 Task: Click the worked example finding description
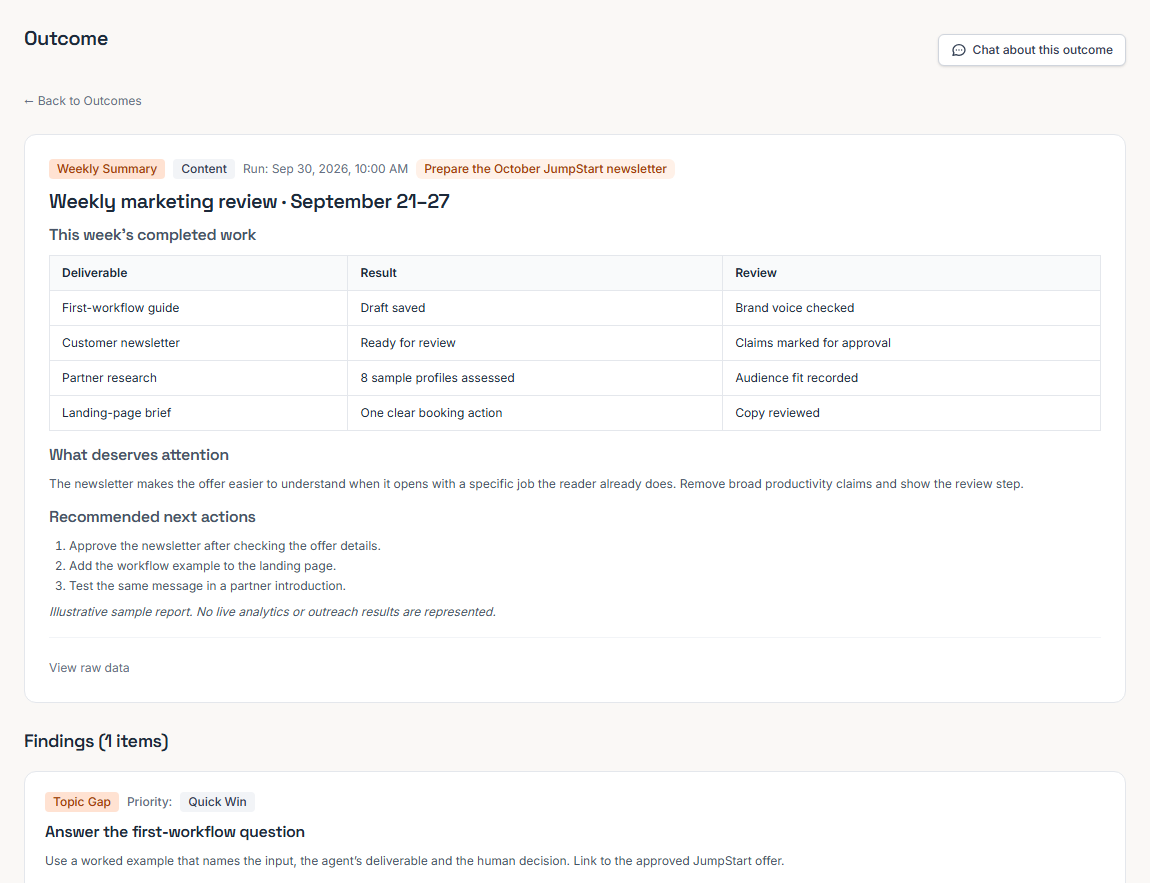click(414, 861)
